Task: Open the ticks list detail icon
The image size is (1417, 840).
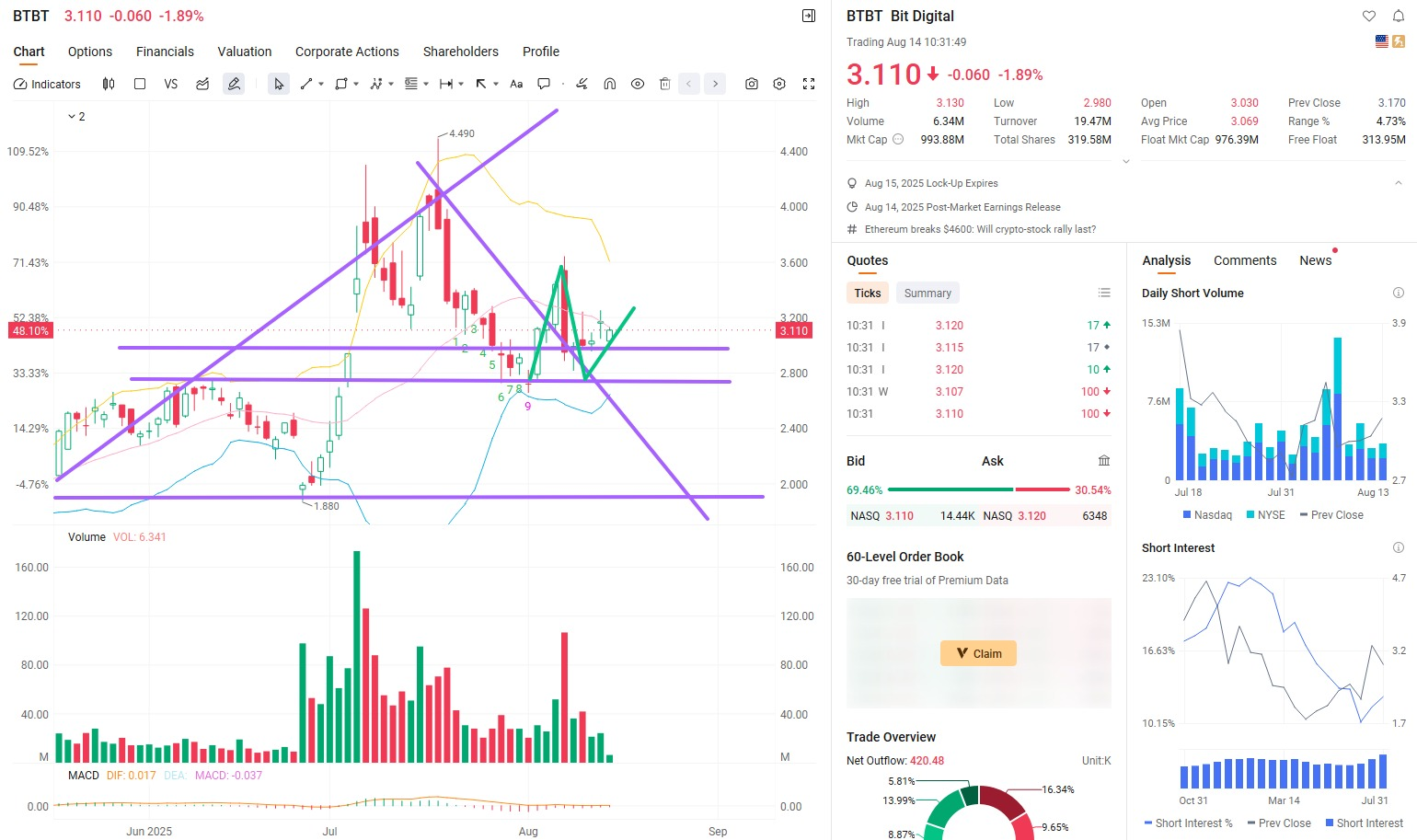Action: [x=1104, y=293]
